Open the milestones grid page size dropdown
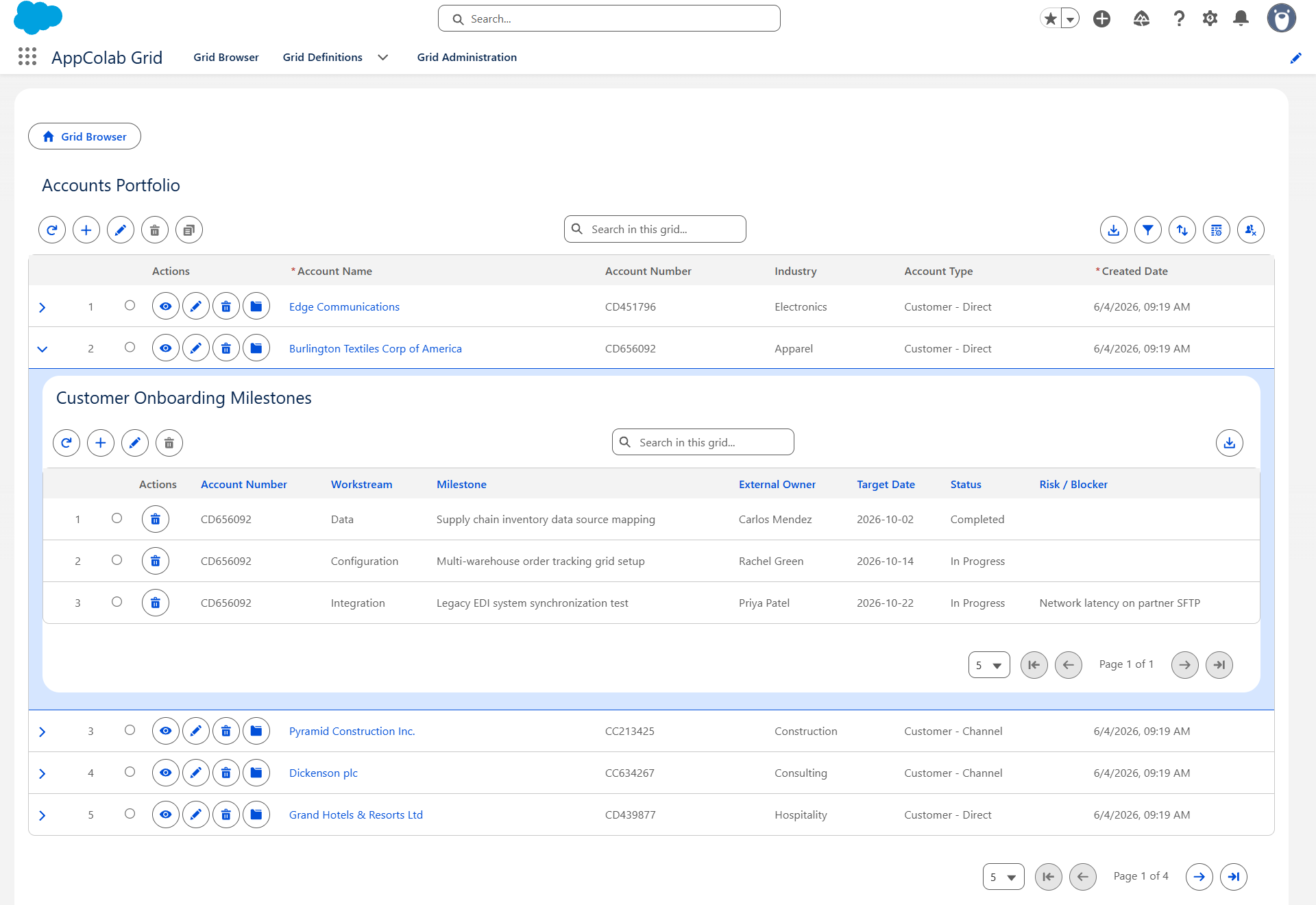Screen dimensions: 1316x905 pos(989,665)
